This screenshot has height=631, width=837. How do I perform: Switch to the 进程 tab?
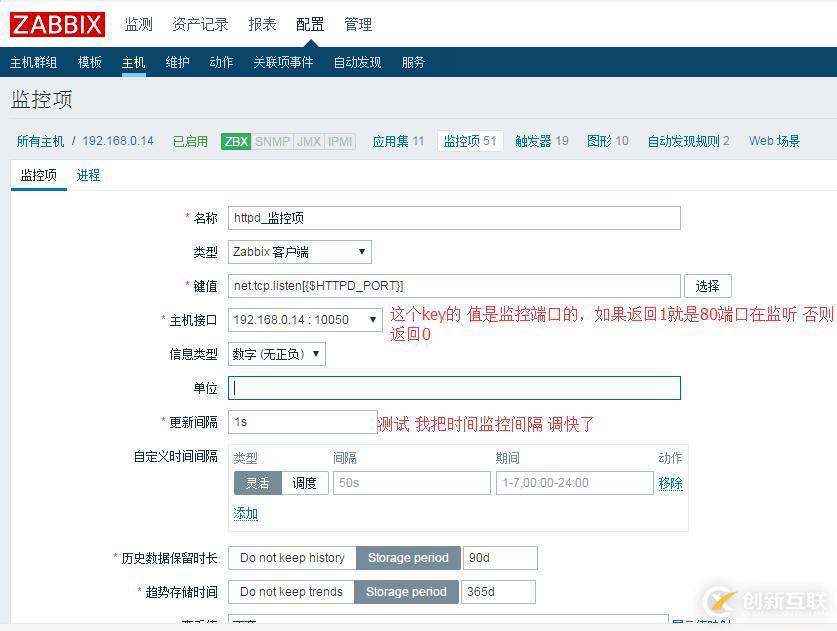87,175
